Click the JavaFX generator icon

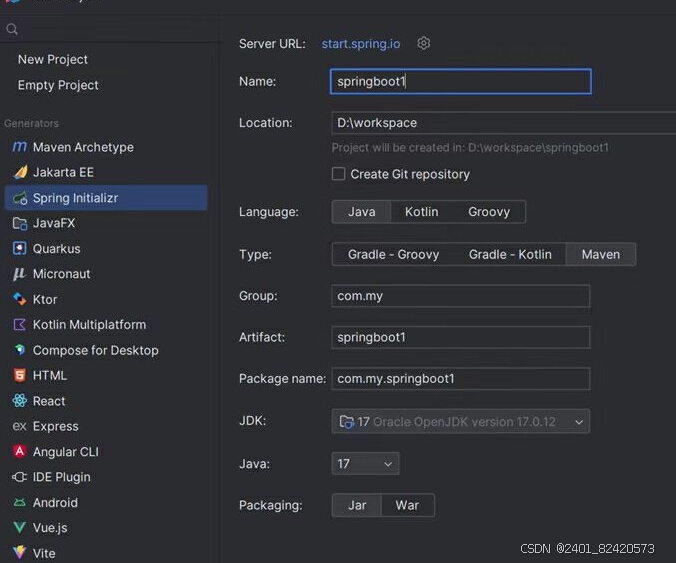pos(19,223)
